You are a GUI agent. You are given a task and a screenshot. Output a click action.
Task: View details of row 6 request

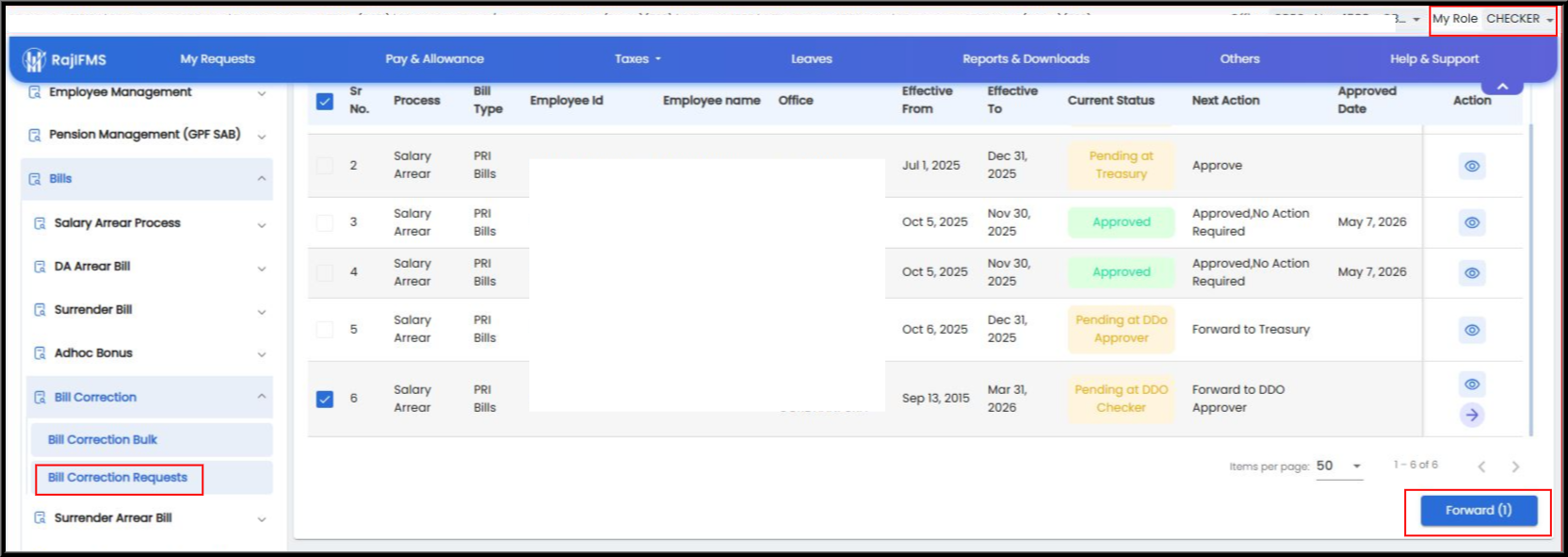click(1472, 384)
